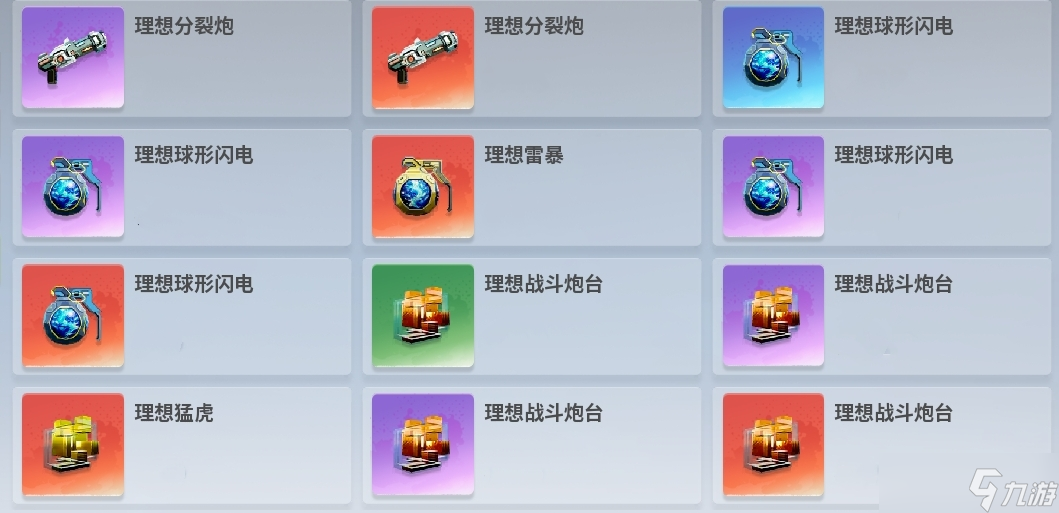Click the third-row purple 理想战斗炮台 turret icon
This screenshot has height=513, width=1059.
(x=773, y=316)
